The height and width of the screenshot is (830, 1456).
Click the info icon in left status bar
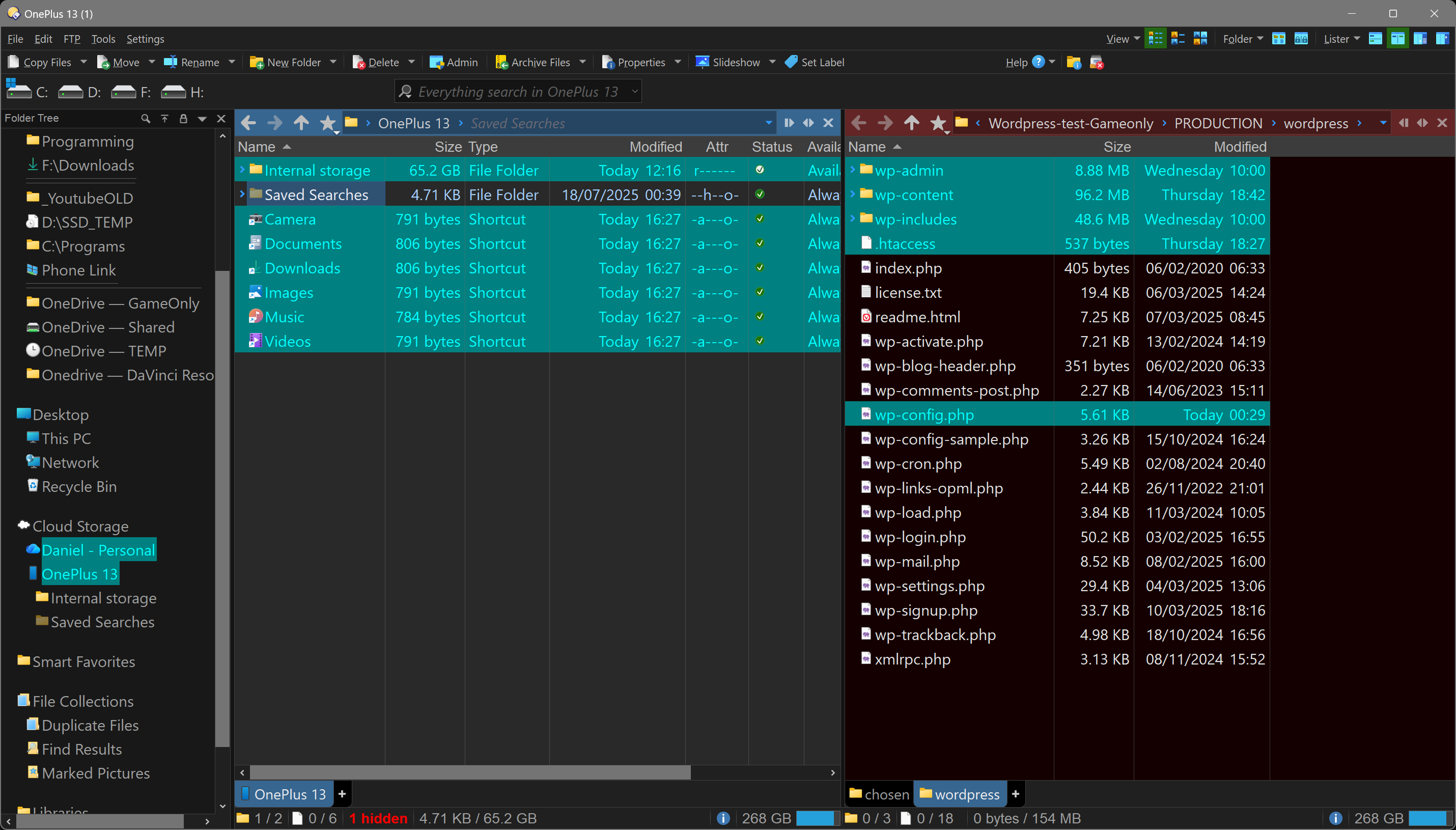723,818
